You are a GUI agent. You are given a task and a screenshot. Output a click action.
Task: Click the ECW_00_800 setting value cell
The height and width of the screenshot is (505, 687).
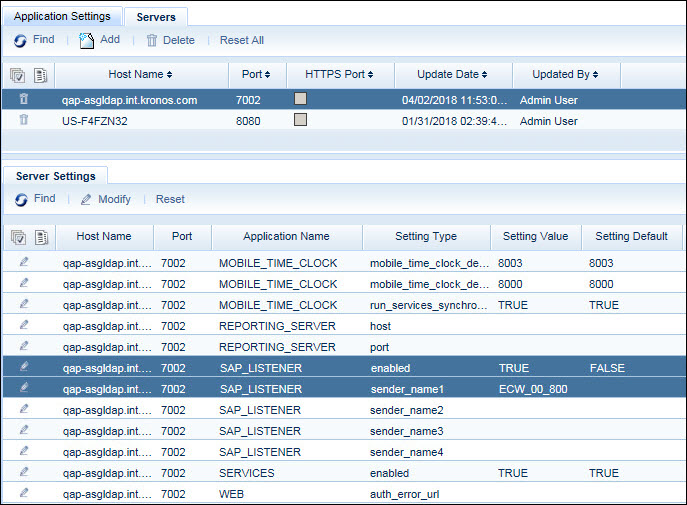[x=533, y=389]
